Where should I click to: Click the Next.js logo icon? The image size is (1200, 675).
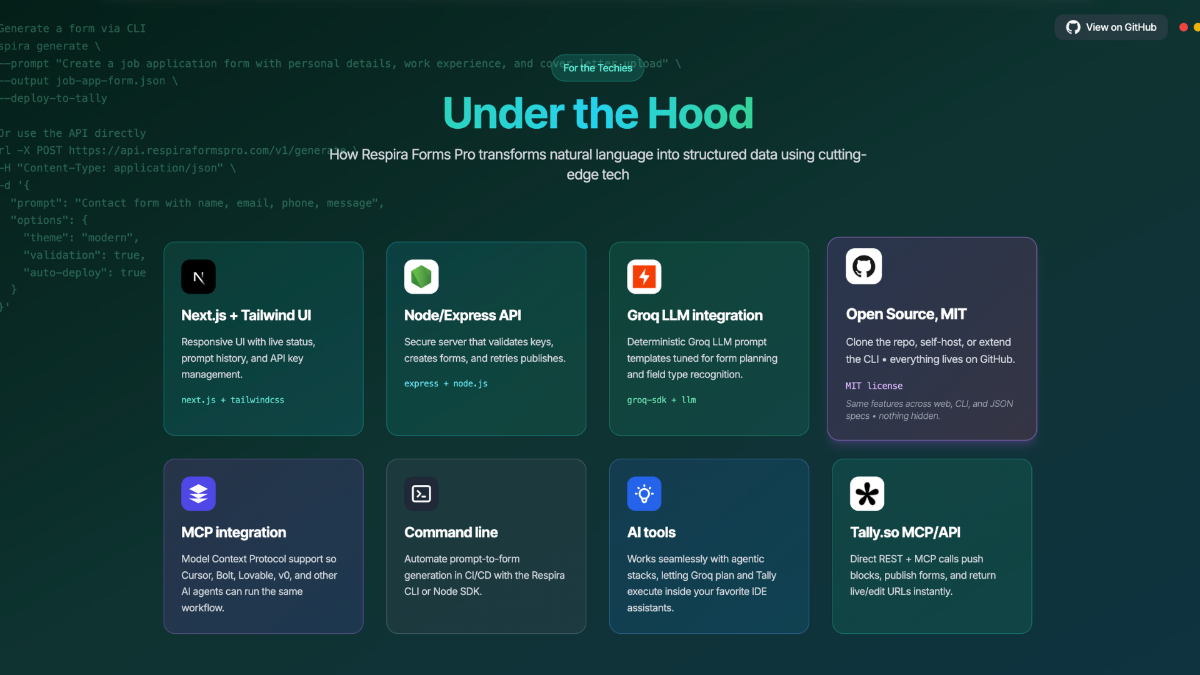point(198,276)
